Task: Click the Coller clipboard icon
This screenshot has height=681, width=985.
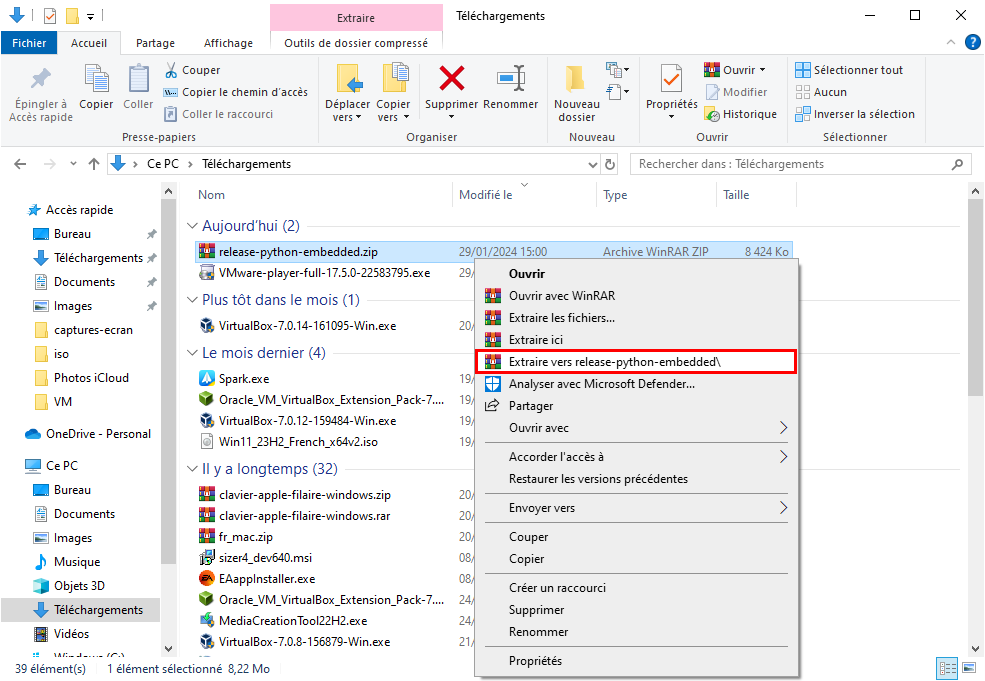Action: 138,79
